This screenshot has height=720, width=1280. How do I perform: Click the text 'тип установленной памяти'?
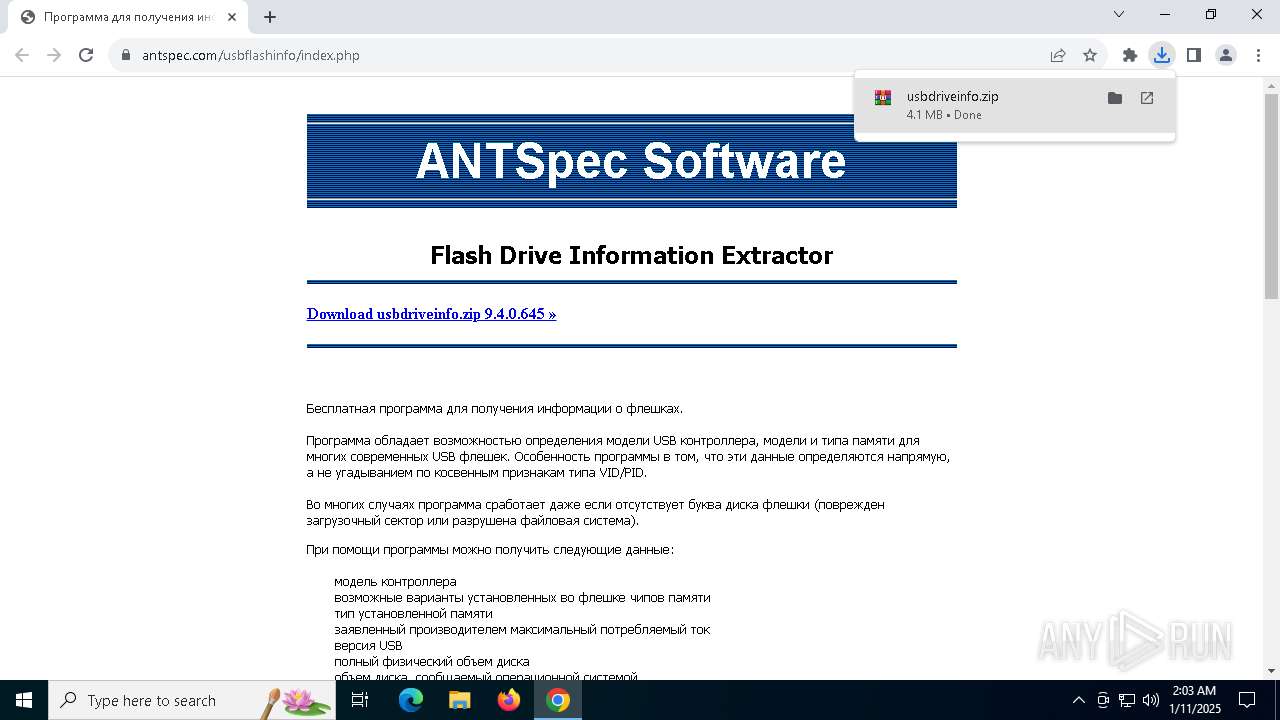click(x=413, y=614)
